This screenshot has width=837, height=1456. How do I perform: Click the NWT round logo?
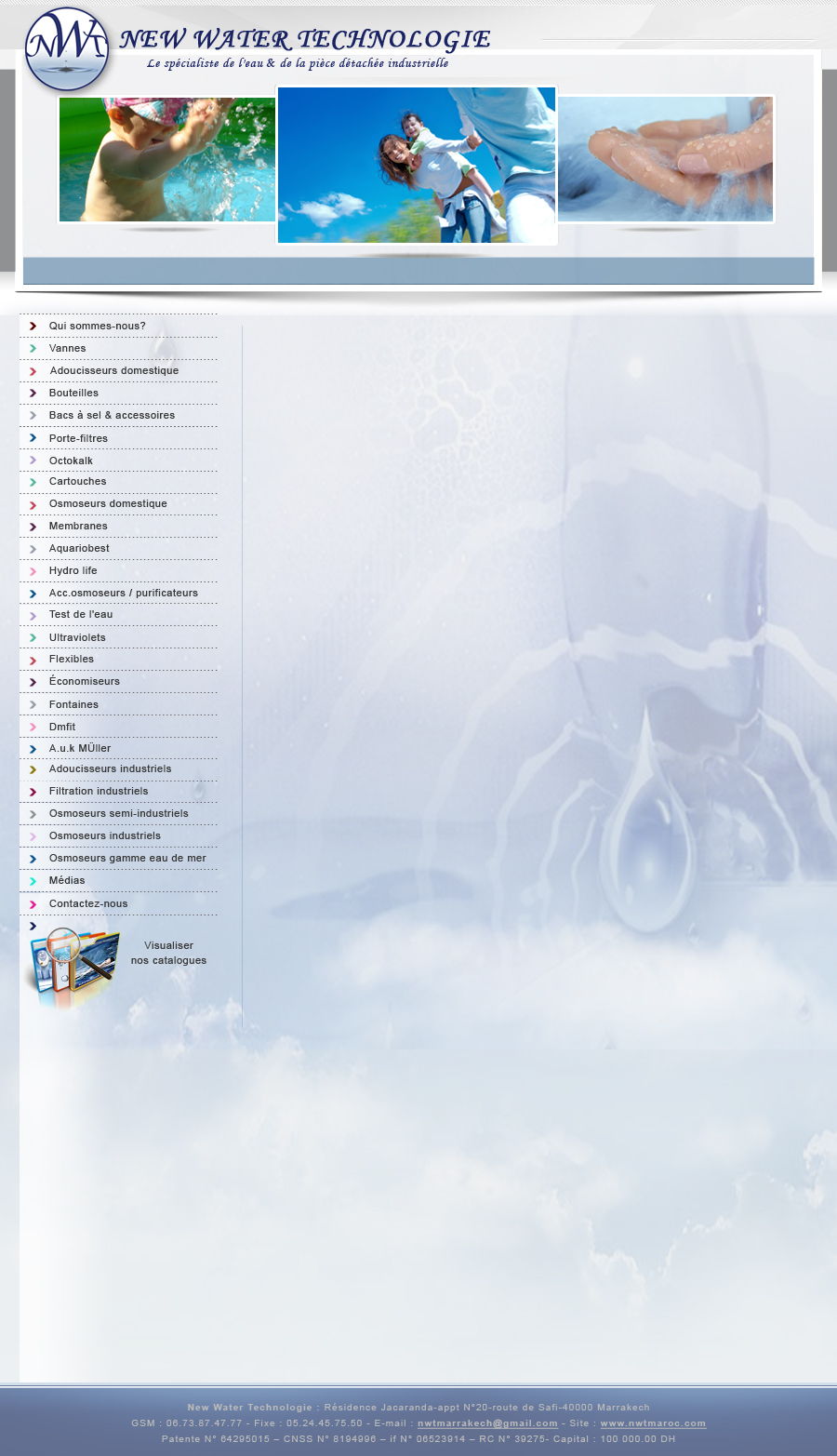tap(67, 49)
